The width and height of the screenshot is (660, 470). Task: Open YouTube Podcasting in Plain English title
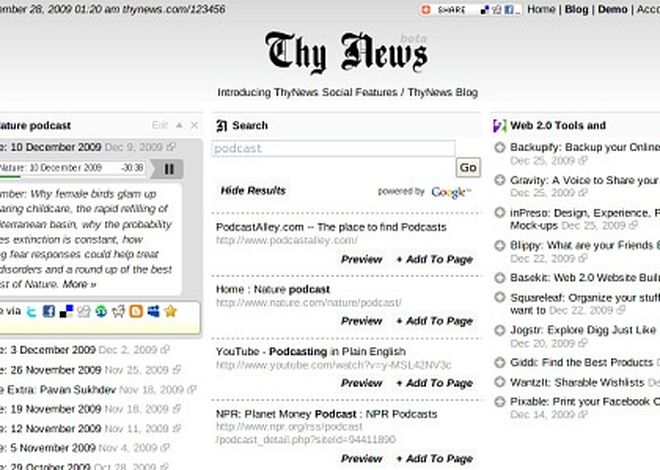point(311,352)
